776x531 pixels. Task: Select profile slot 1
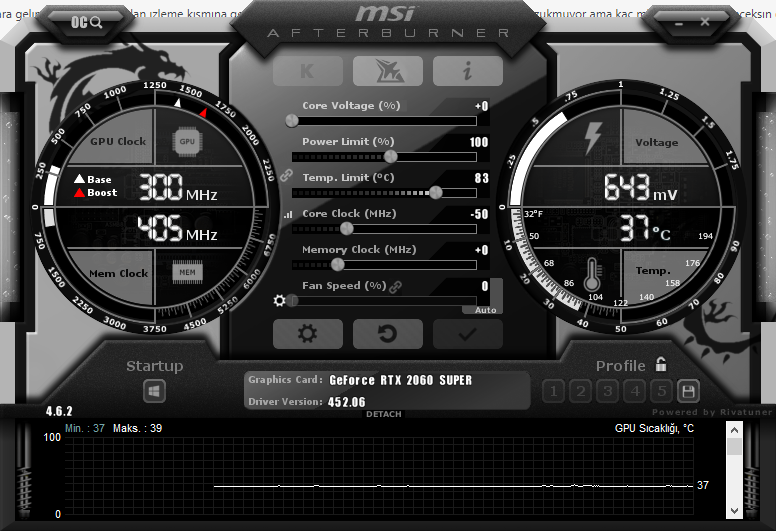tap(553, 391)
